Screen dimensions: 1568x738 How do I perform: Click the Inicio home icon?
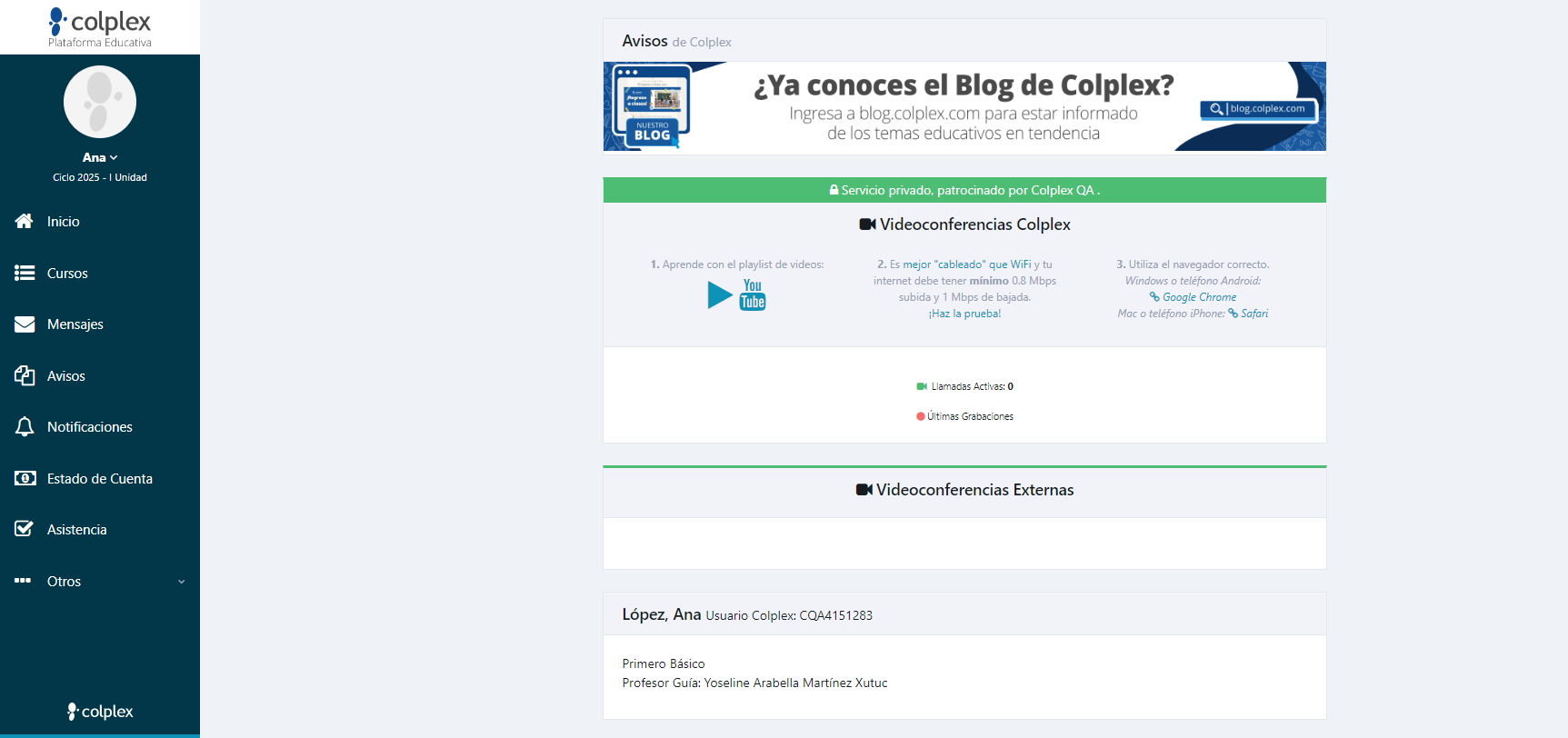(x=25, y=221)
